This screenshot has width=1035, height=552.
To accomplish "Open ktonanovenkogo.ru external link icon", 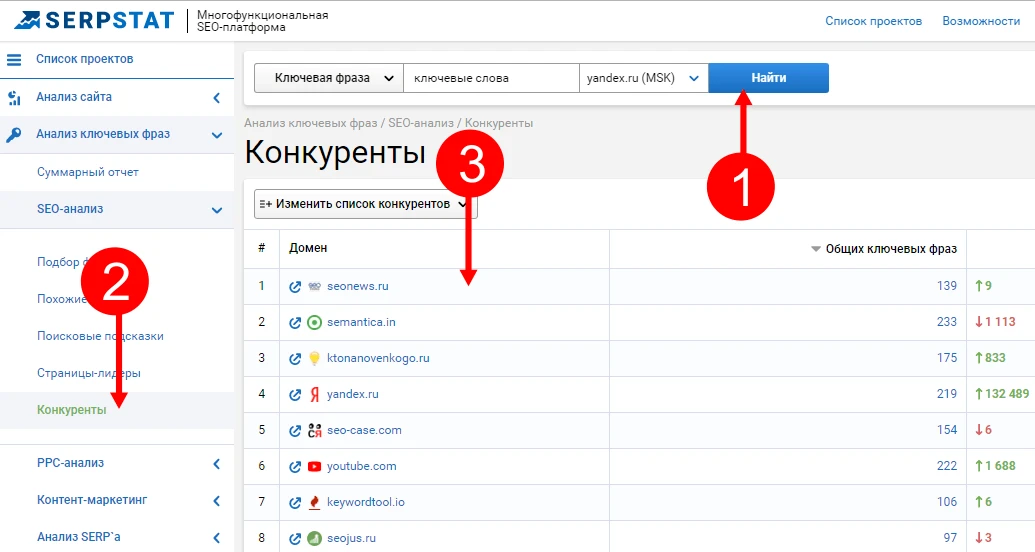I will (295, 359).
